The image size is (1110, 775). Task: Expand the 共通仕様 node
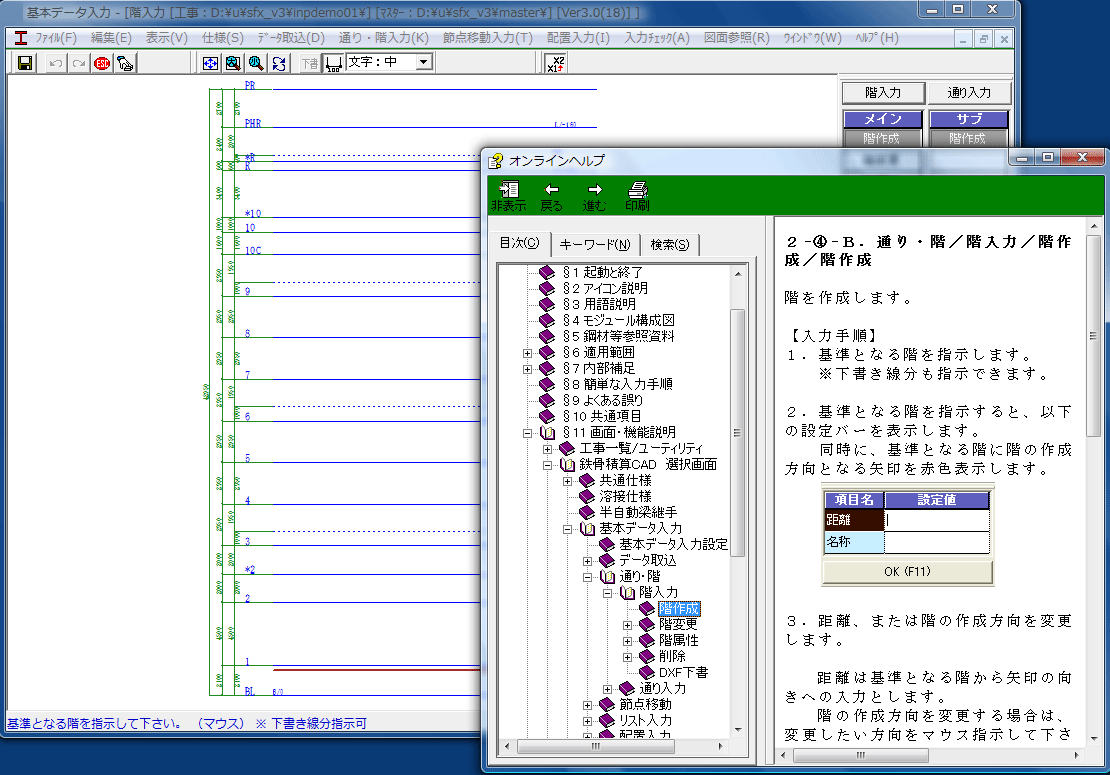click(x=567, y=481)
